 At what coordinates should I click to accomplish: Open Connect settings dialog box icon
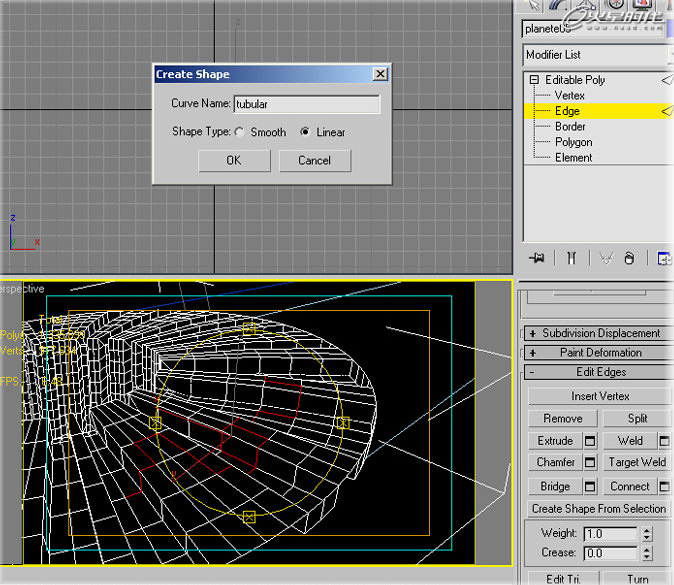click(x=664, y=487)
